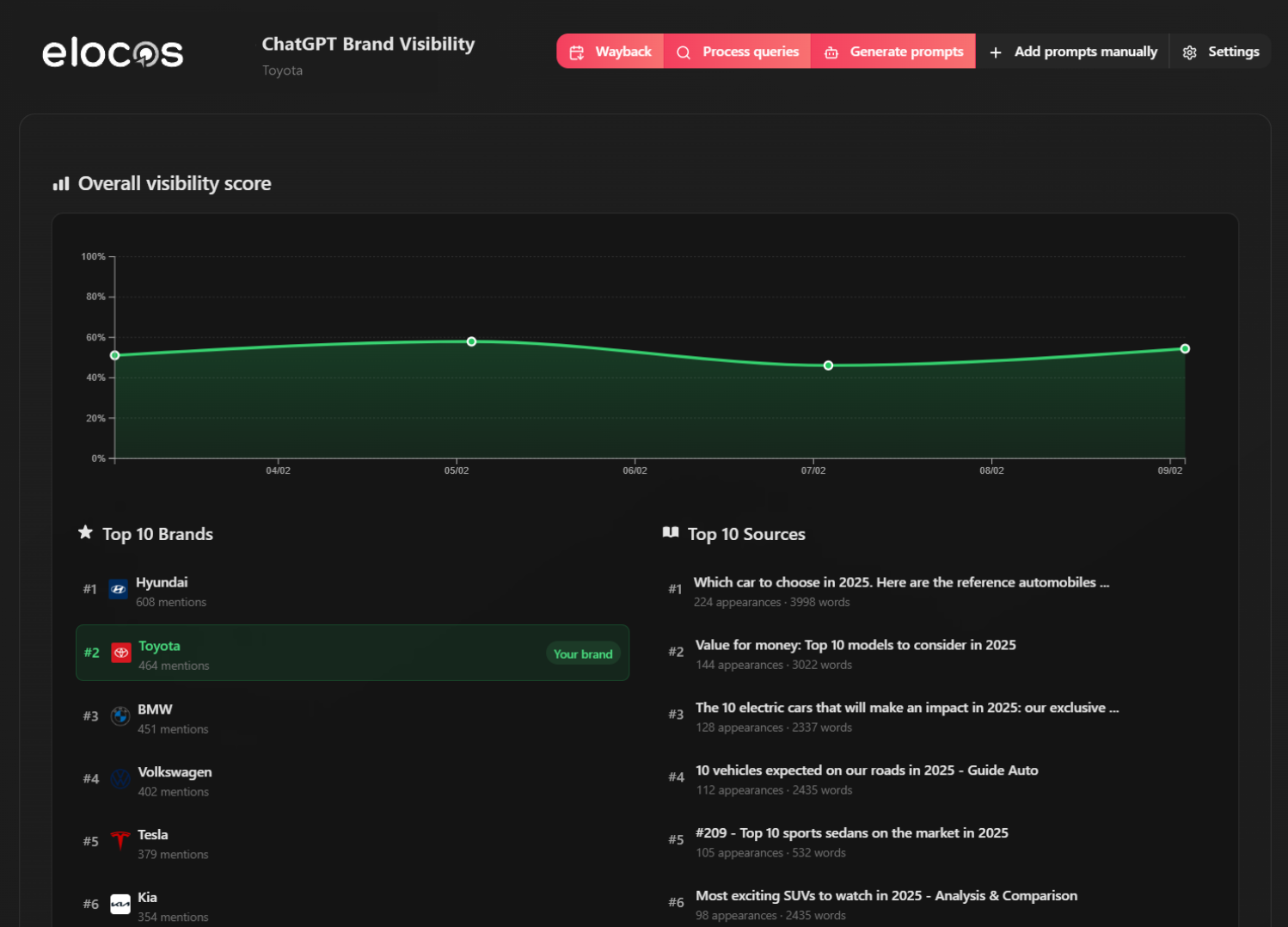Click the bar chart icon by Overall visibility score

[61, 184]
